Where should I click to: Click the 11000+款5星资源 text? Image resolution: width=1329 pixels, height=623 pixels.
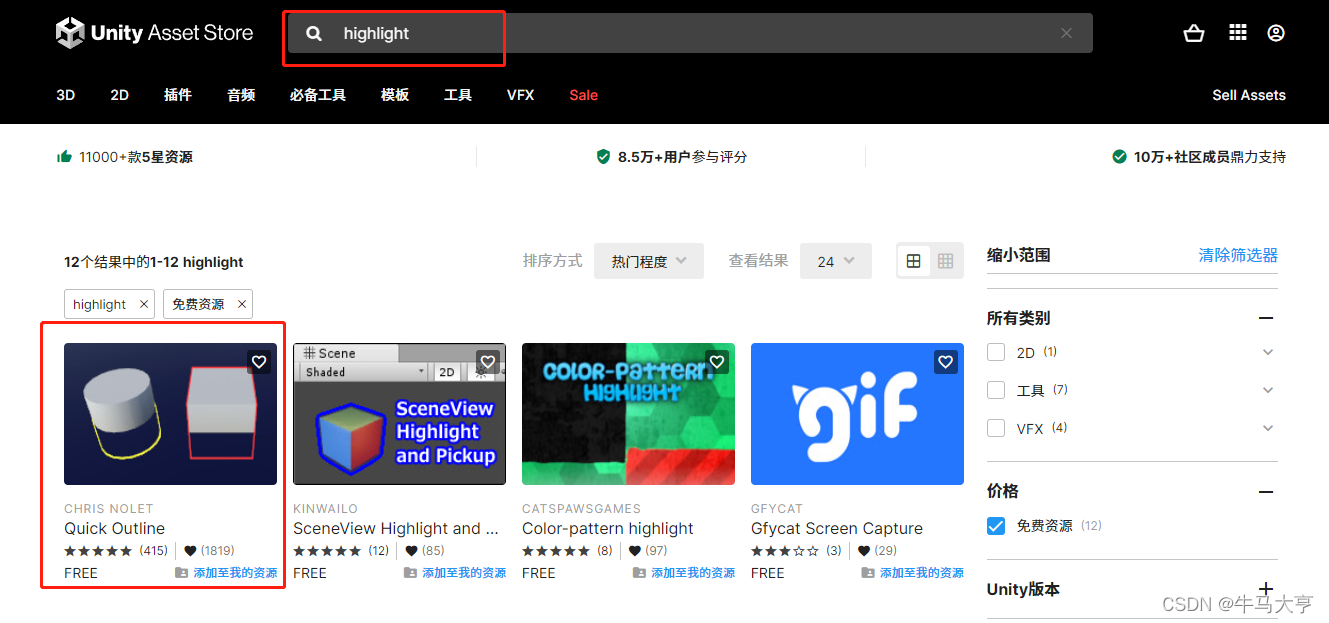click(x=136, y=157)
